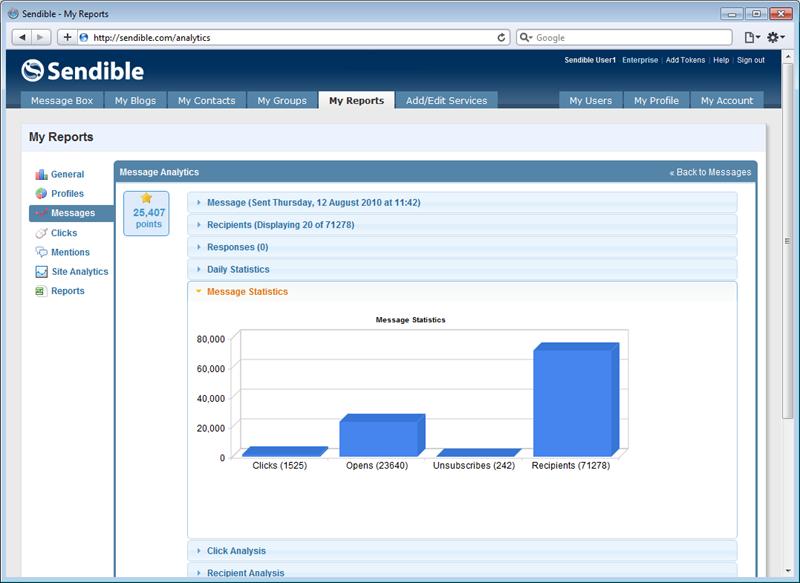The height and width of the screenshot is (583, 800).
Task: Click the add bookmark plus button
Action: point(67,37)
